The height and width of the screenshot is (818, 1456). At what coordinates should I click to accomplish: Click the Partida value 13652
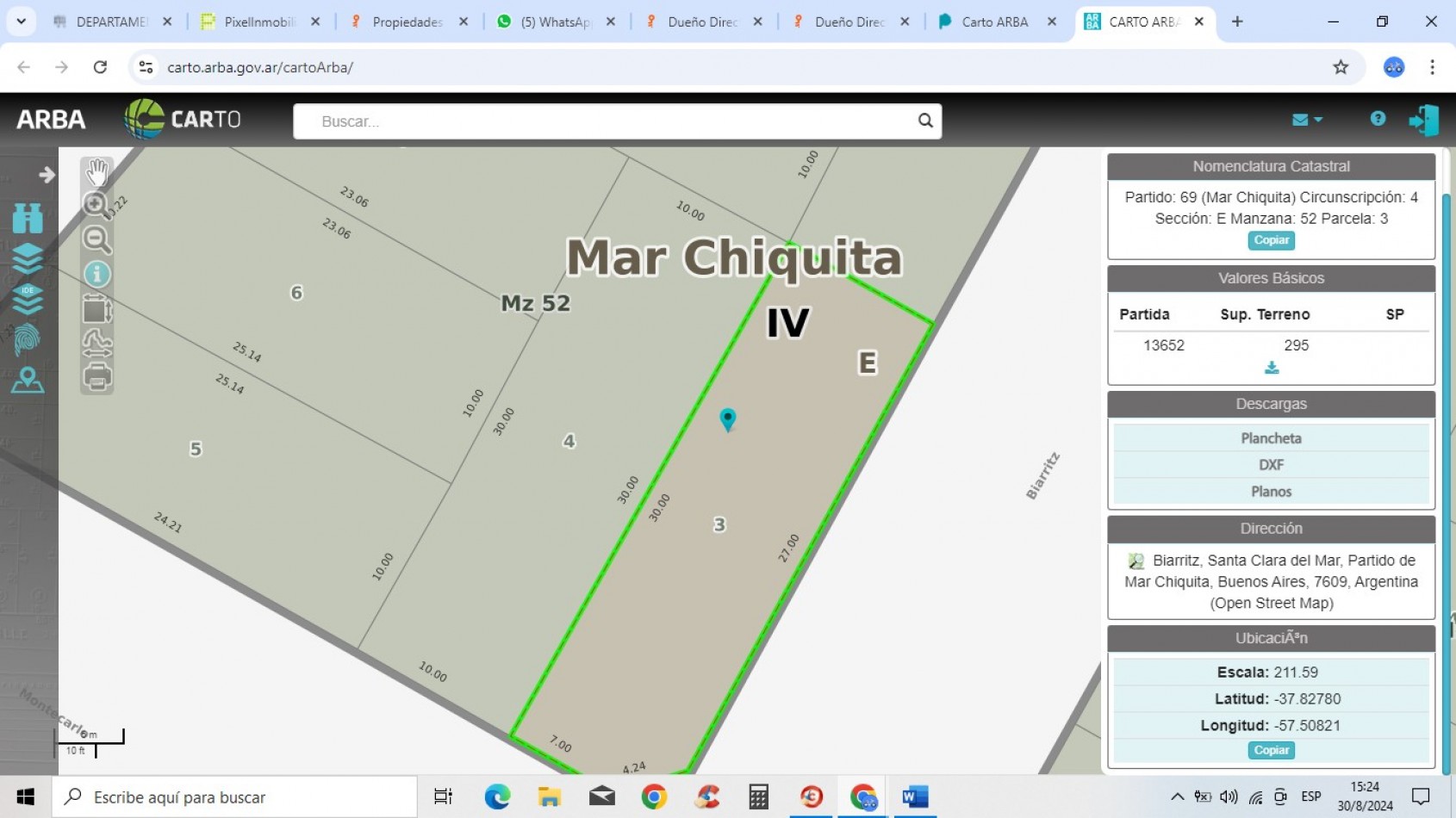(1163, 345)
